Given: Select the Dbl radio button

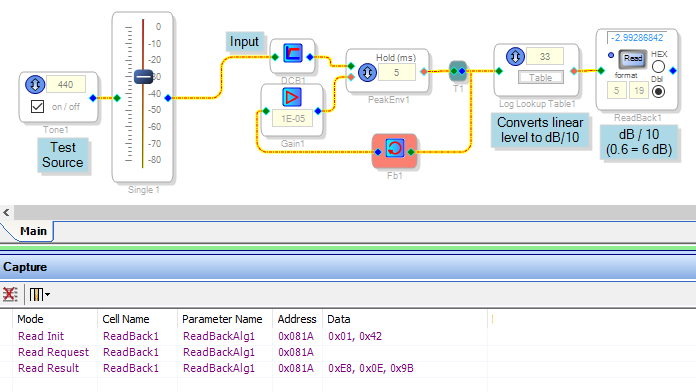Looking at the screenshot, I should pos(658,91).
